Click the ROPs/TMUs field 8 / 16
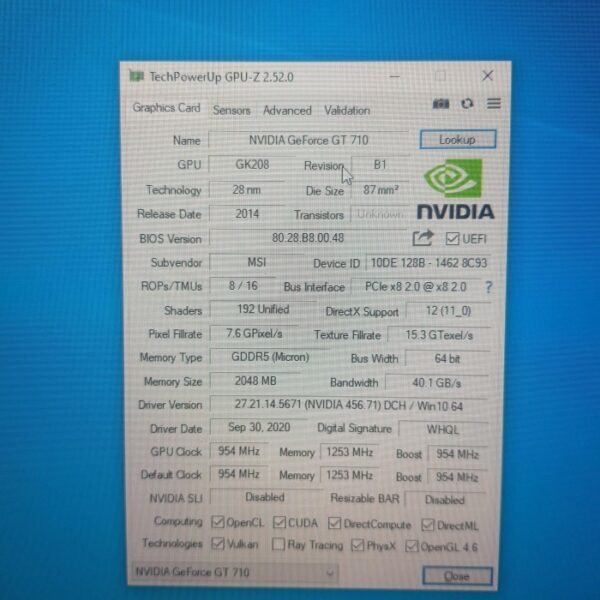Image resolution: width=600 pixels, height=600 pixels. point(243,286)
